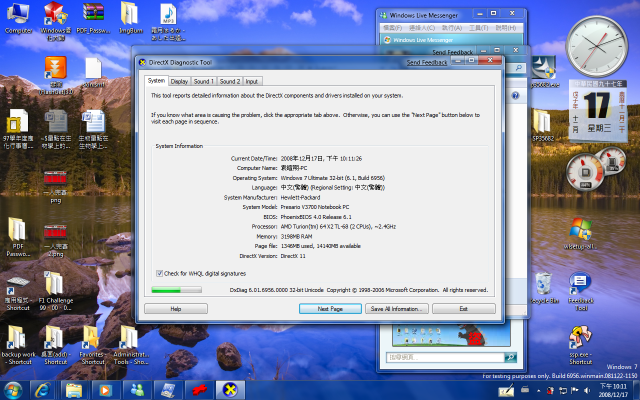Click the Messenger search button
The height and width of the screenshot is (400, 640).
click(x=510, y=357)
